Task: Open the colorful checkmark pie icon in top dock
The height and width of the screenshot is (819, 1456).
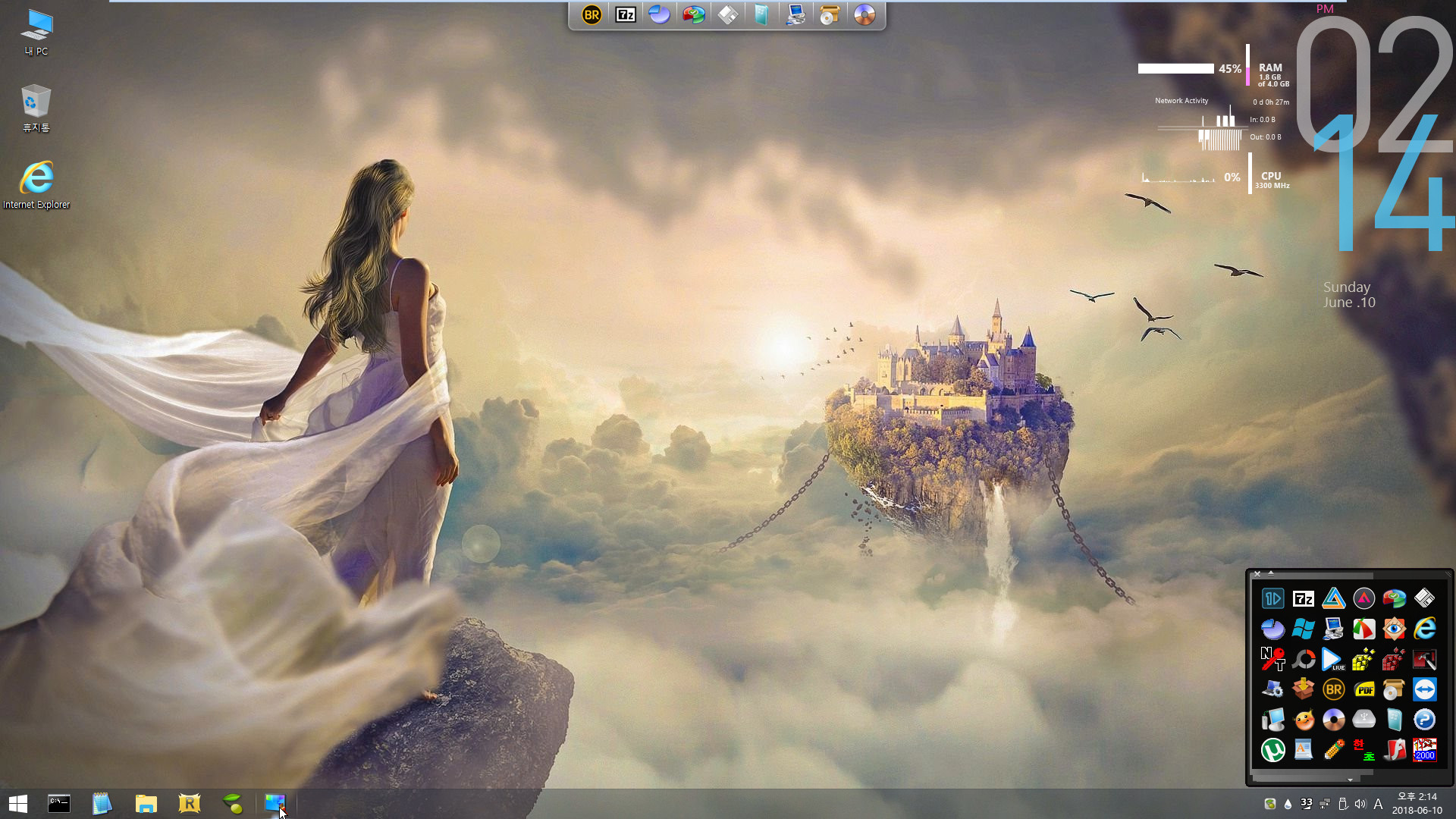Action: tap(693, 14)
